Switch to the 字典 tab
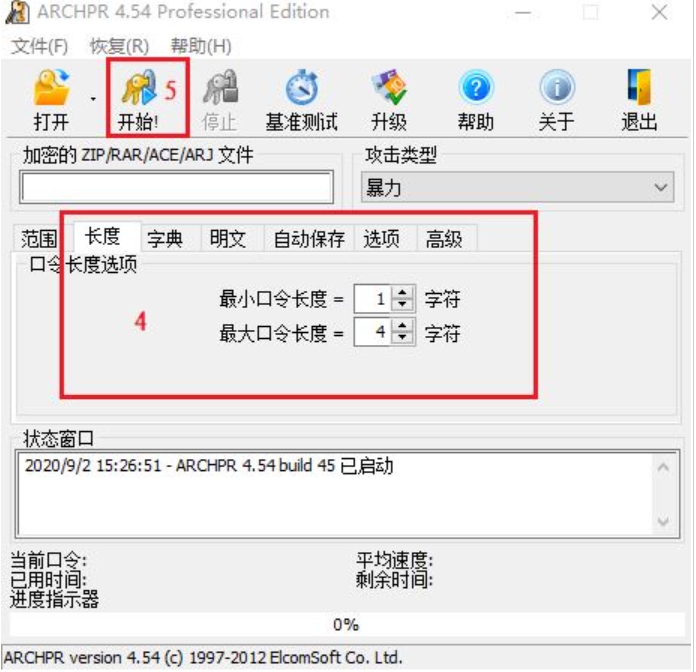 pos(165,239)
